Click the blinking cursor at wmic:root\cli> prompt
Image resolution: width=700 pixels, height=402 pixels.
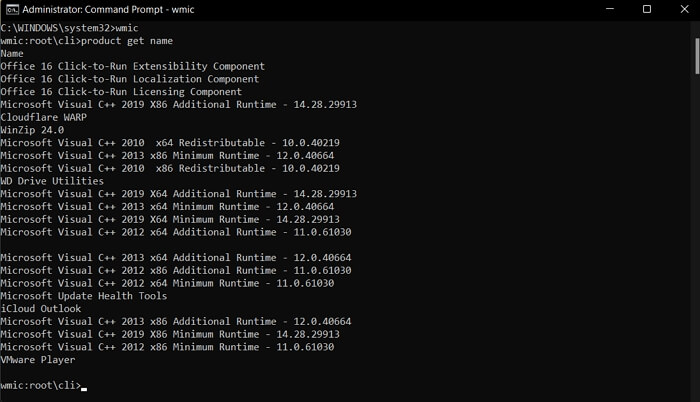[84, 386]
